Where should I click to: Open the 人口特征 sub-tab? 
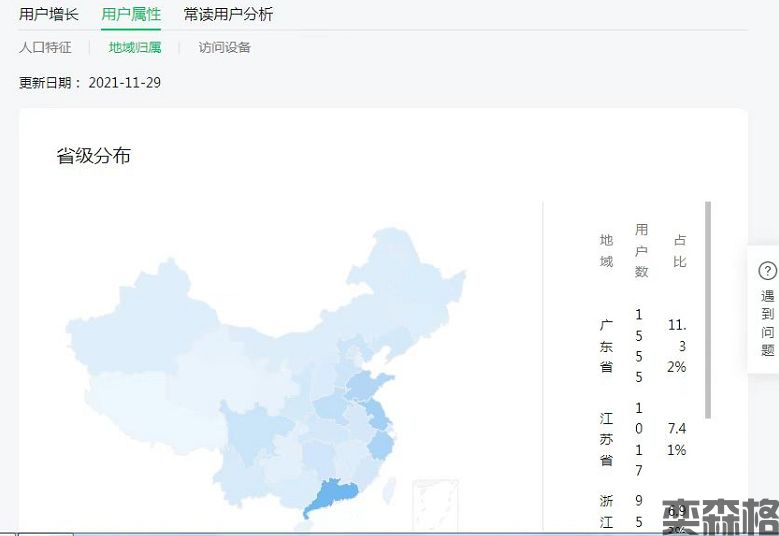(45, 47)
